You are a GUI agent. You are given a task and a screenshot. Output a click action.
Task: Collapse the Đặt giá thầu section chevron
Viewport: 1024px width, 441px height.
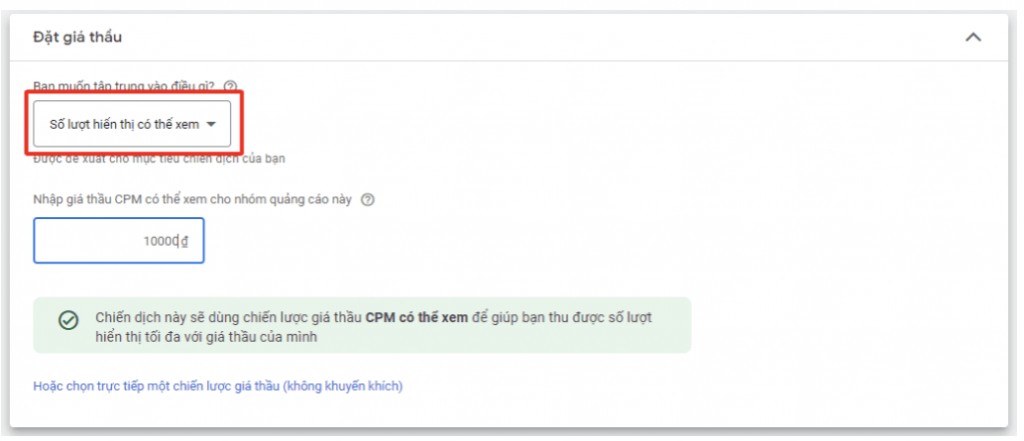(972, 37)
